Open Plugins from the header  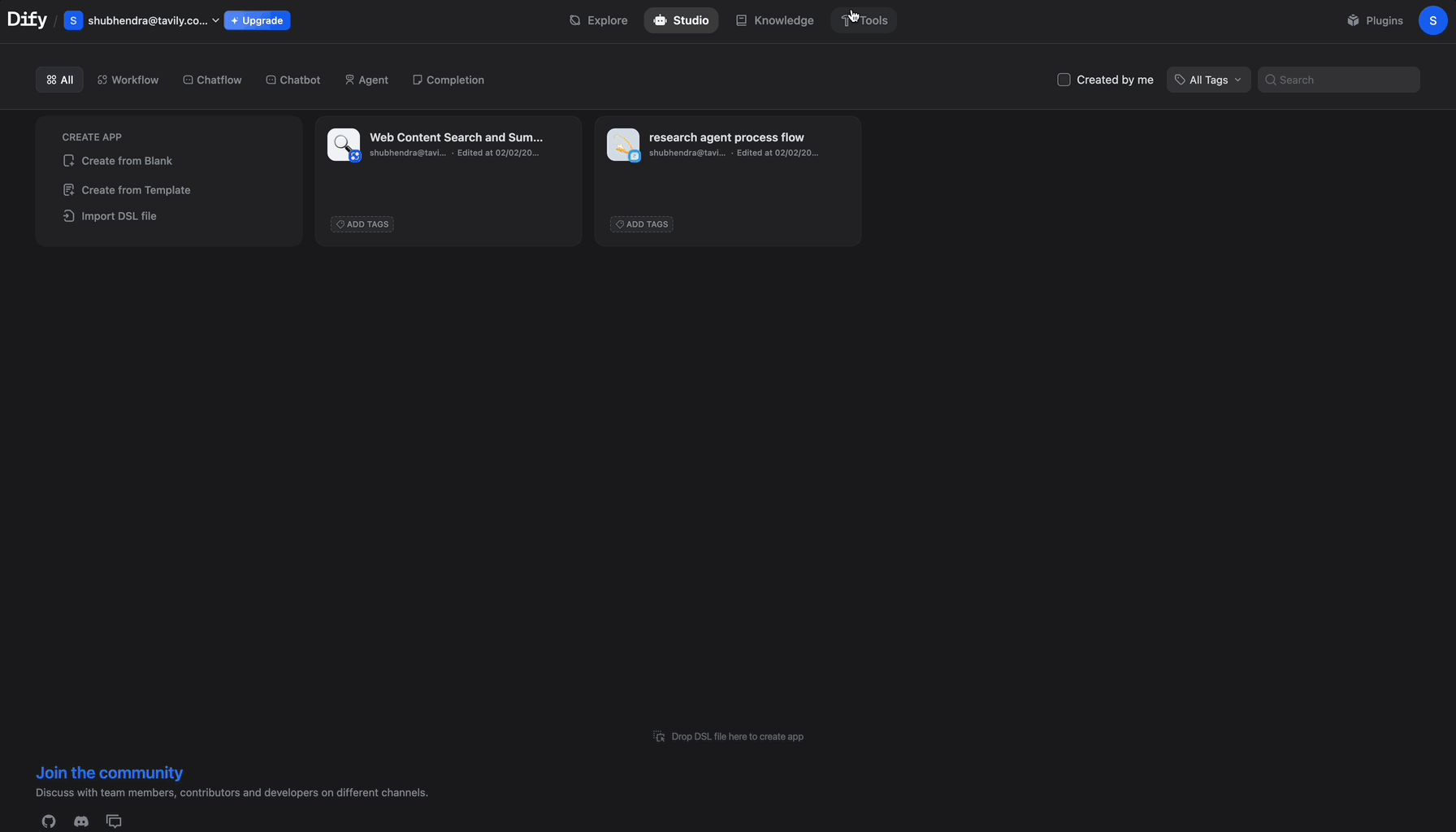(1375, 20)
